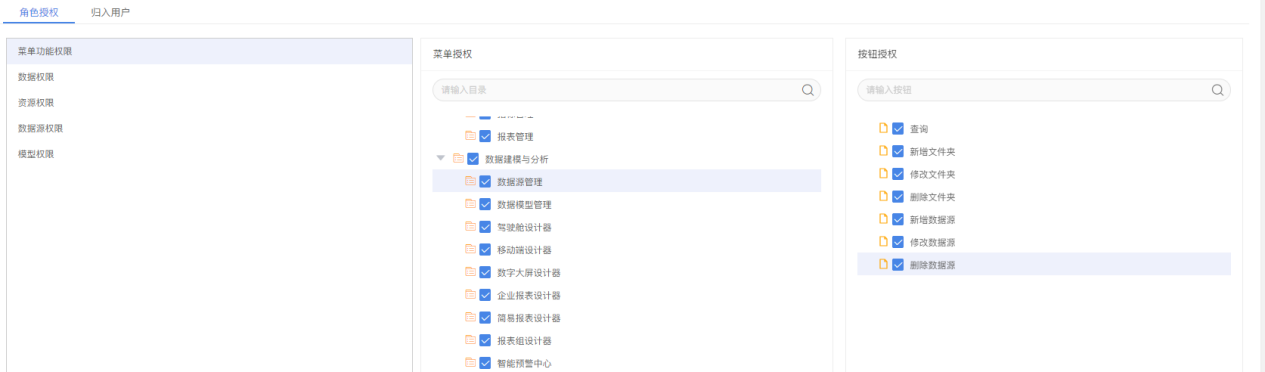Open the 归入用户 tab
The height and width of the screenshot is (372, 1265).
coord(110,12)
